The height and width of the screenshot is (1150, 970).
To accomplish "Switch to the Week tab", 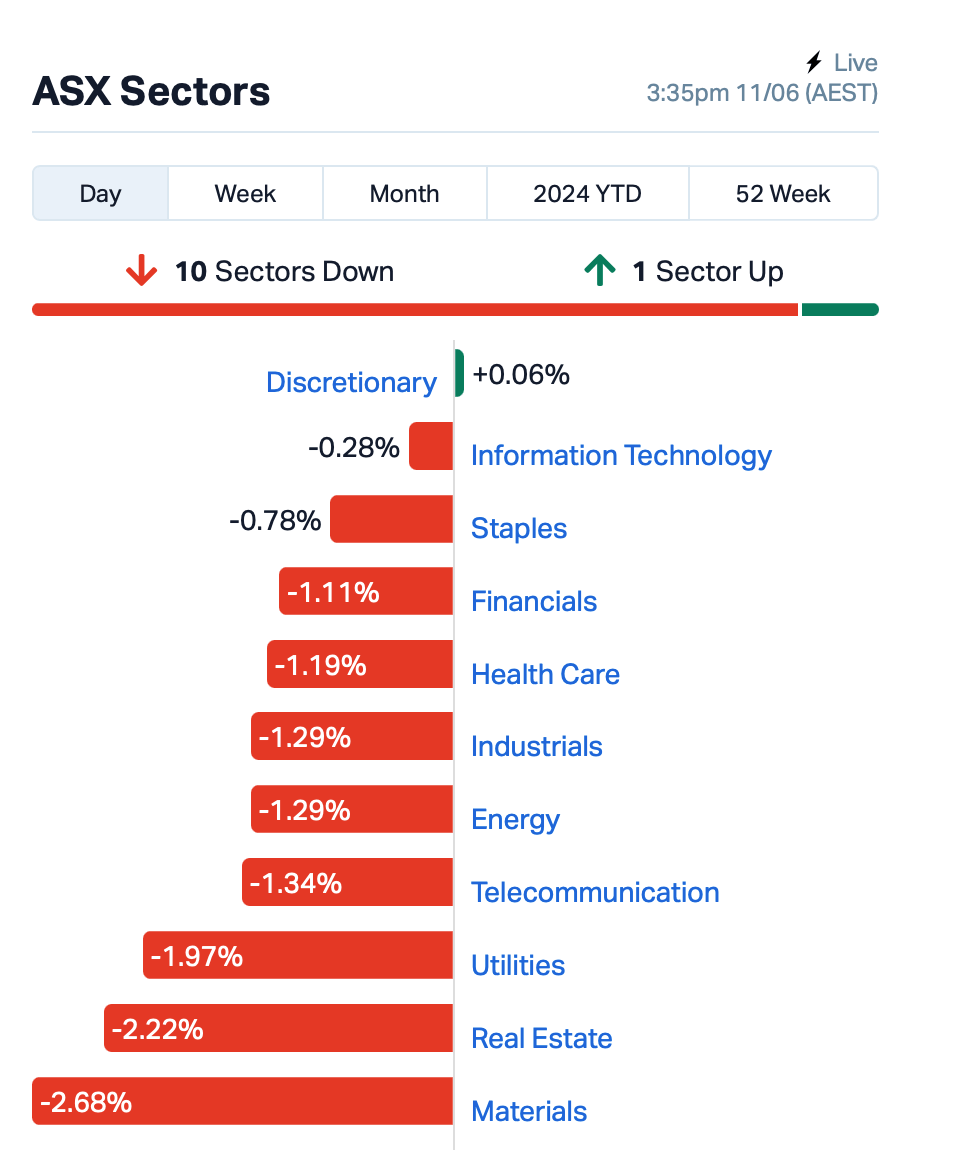I will 245,193.
